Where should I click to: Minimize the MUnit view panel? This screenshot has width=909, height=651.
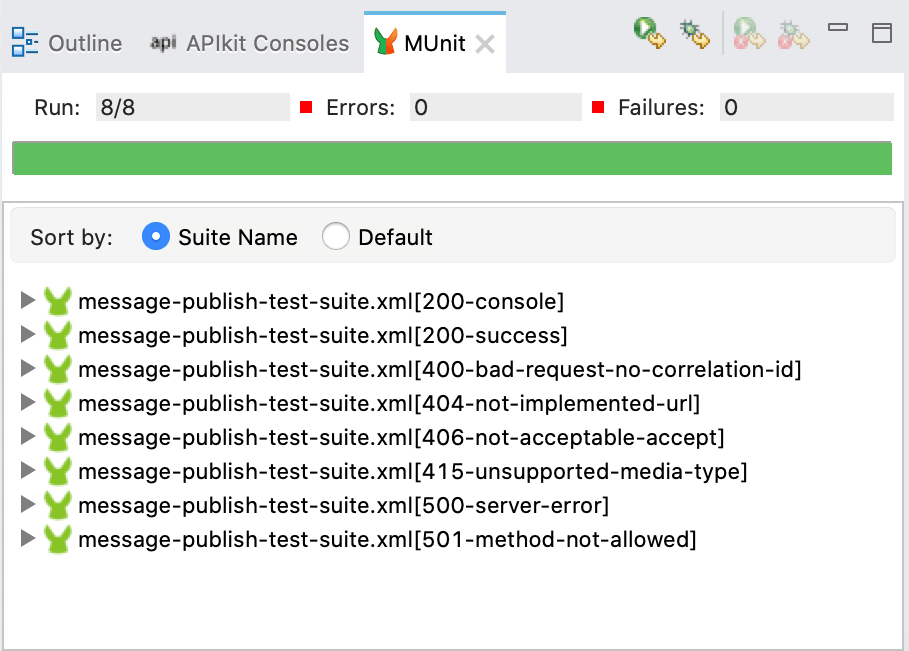pyautogui.click(x=838, y=29)
